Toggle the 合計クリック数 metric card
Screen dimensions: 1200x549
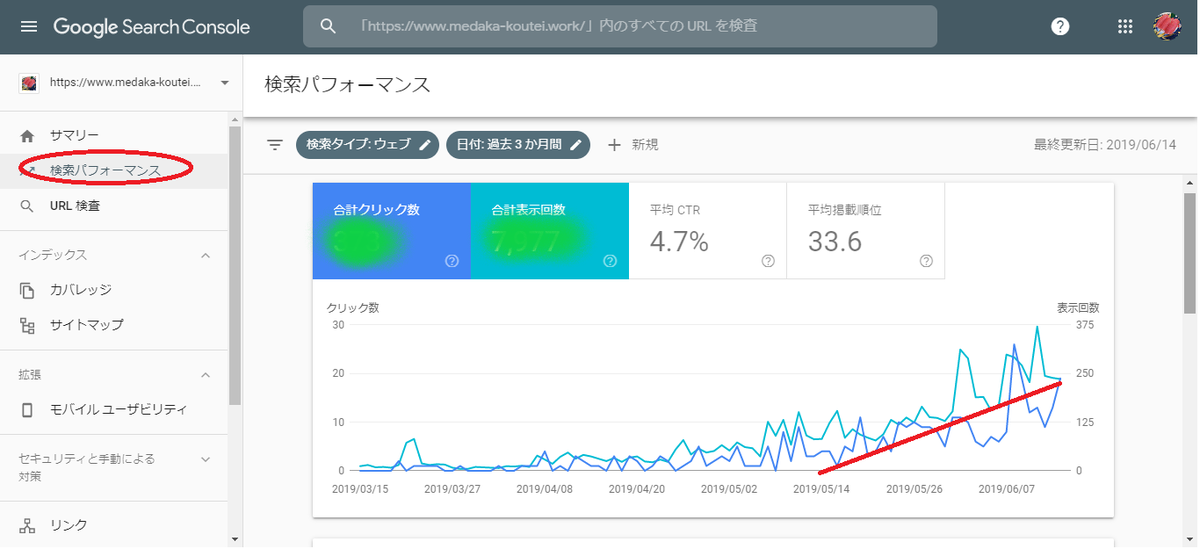pyautogui.click(x=391, y=231)
